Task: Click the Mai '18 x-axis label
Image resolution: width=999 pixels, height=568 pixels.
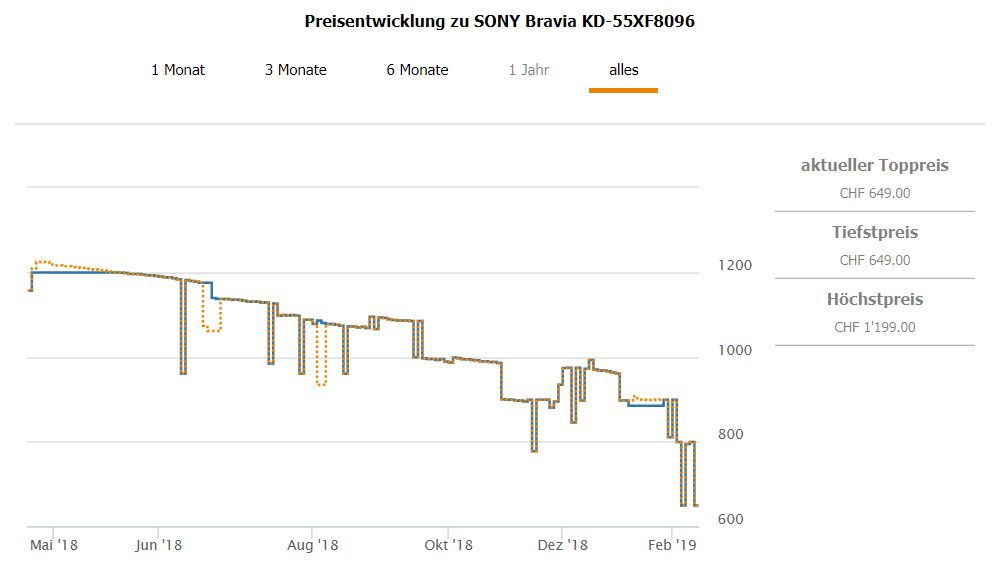Action: (x=54, y=545)
